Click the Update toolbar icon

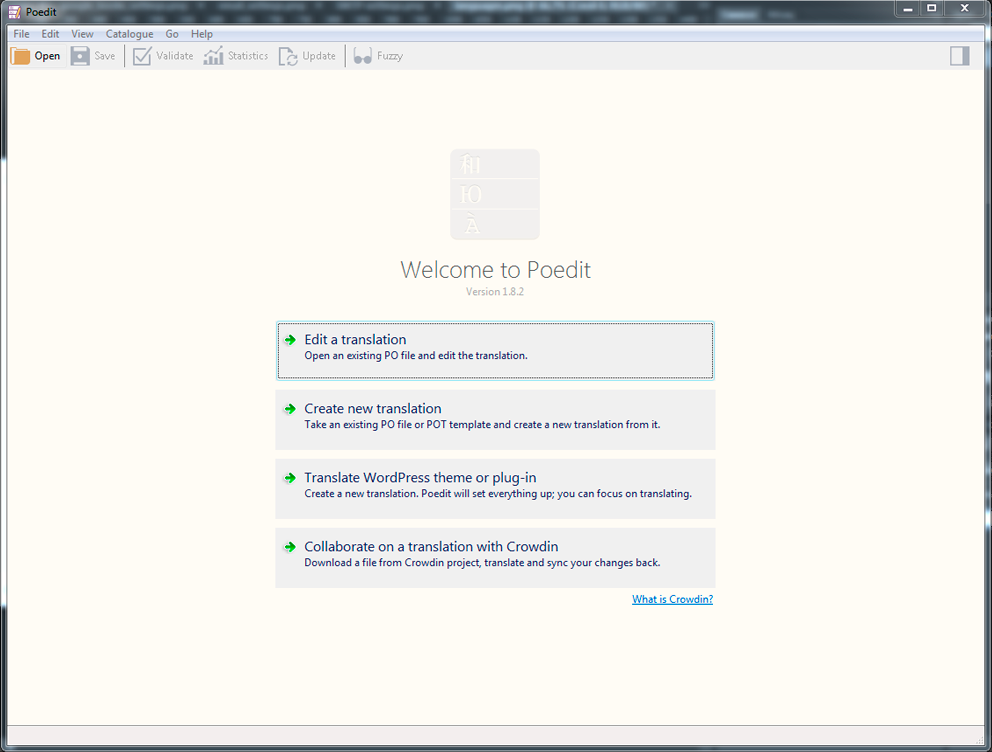(x=288, y=56)
